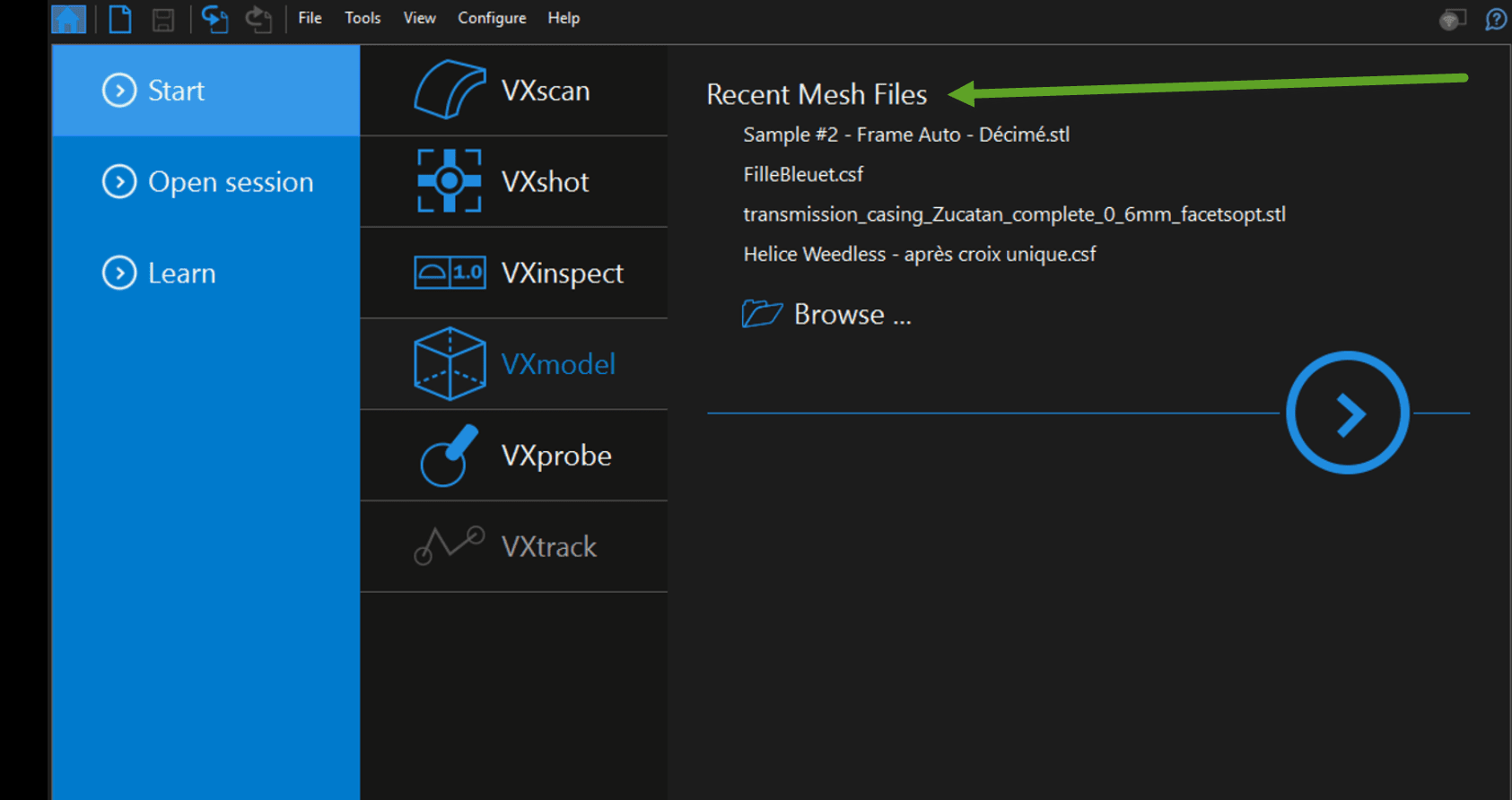This screenshot has width=1512, height=800.
Task: Click the VXshot target icon
Action: 450,181
